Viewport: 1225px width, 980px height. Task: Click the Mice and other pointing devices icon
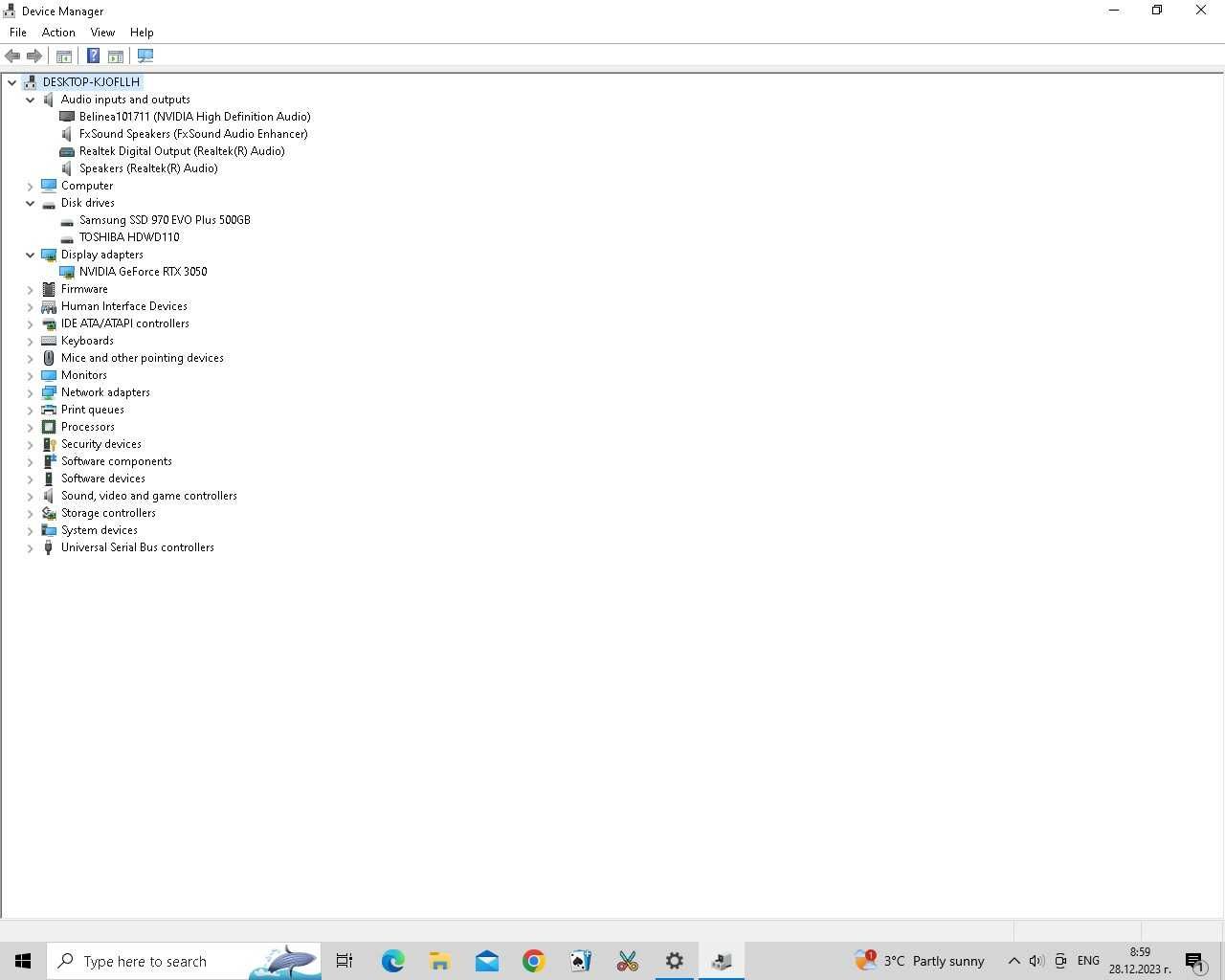49,358
